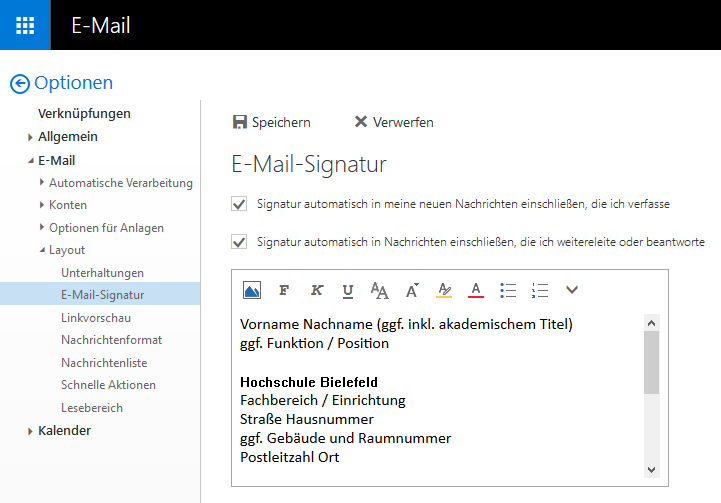Screen dimensions: 721x503
Task: Open Verknüpfungen settings
Action: pyautogui.click(x=84, y=114)
